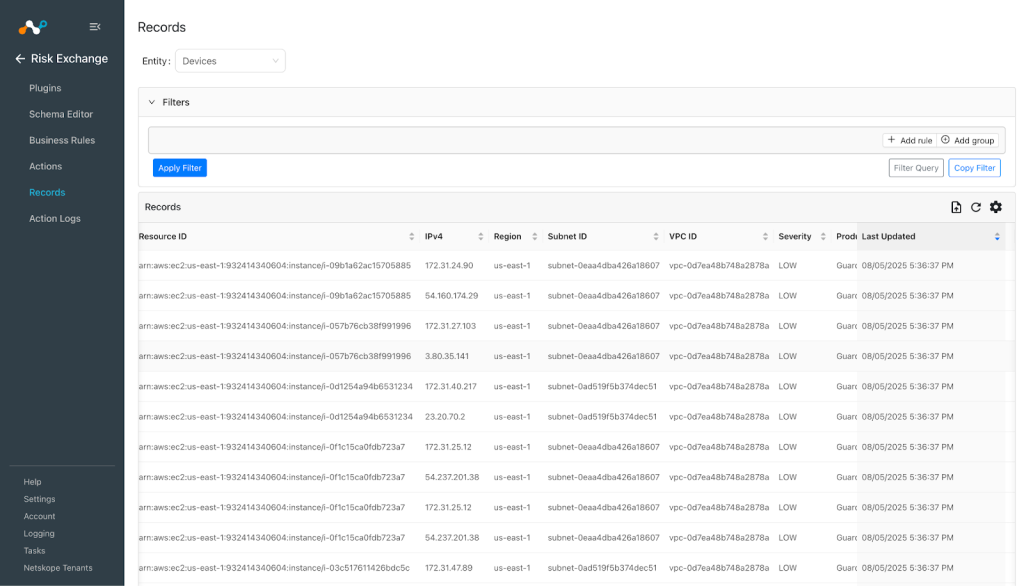Click the subnet cell in the 172.31.40.217 row
The image size is (1024, 586).
click(x=602, y=387)
